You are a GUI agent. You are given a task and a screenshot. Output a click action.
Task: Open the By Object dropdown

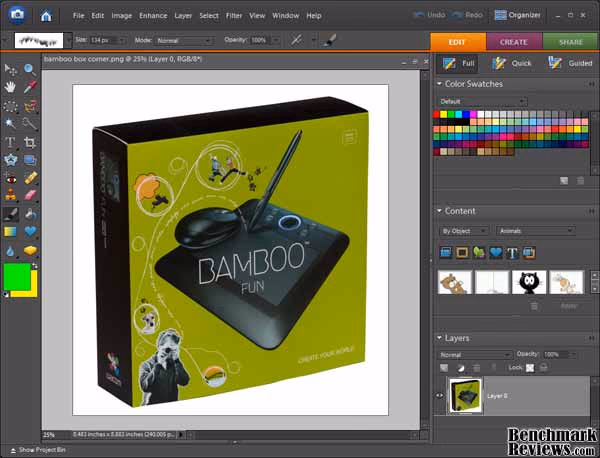pos(464,231)
